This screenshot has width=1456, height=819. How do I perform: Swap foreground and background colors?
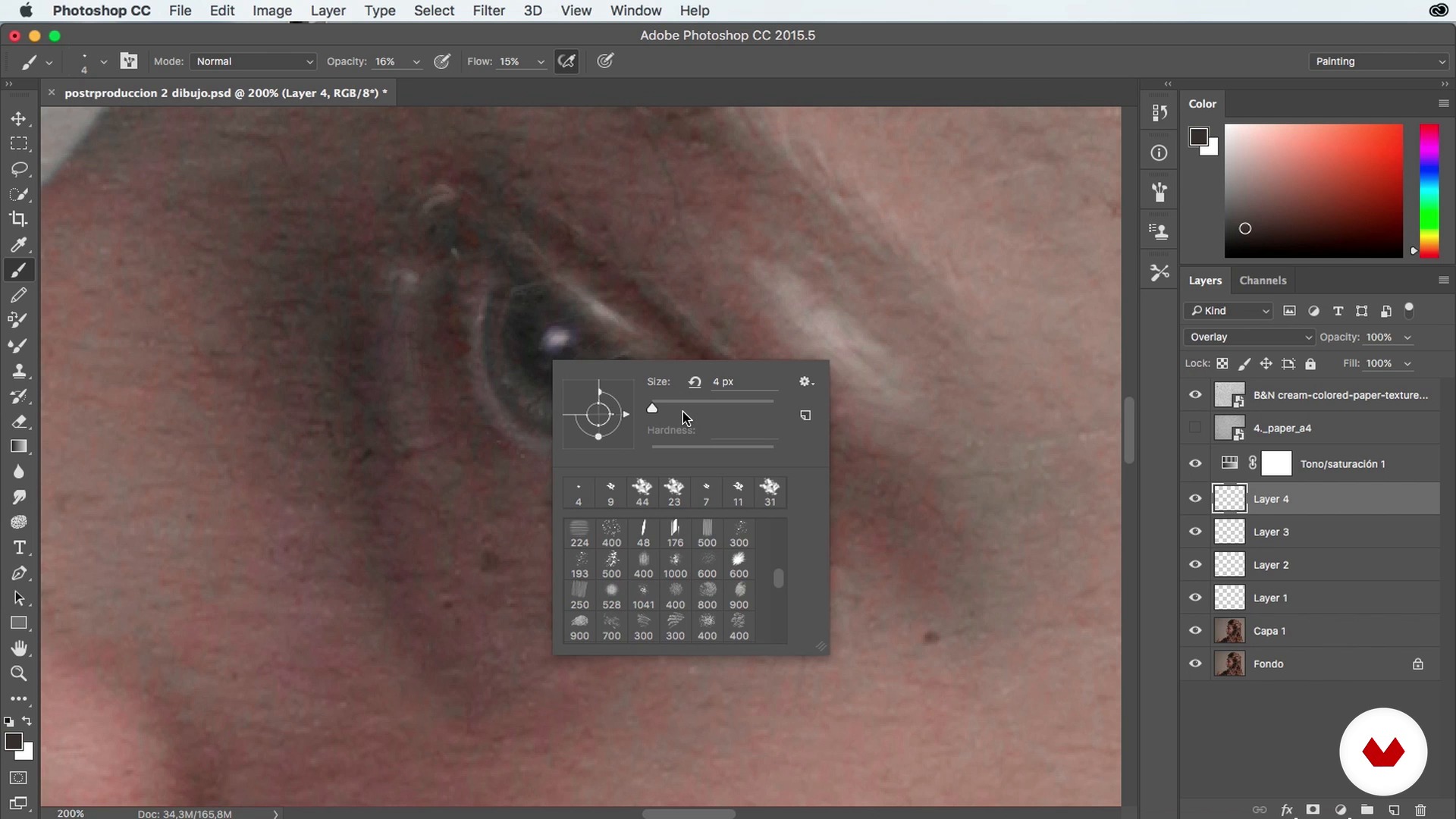(x=27, y=721)
